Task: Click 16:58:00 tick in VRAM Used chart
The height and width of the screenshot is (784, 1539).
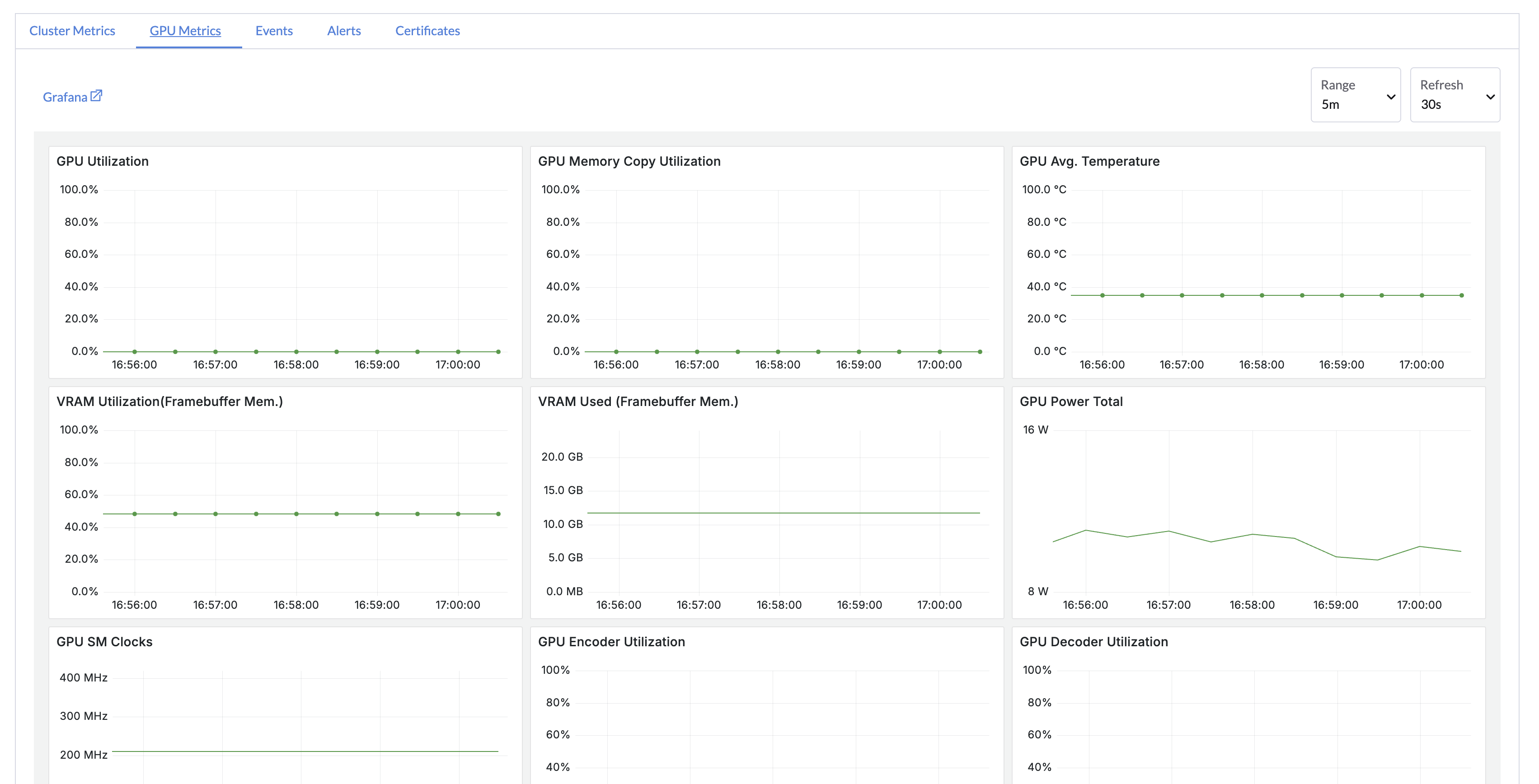Action: point(779,605)
